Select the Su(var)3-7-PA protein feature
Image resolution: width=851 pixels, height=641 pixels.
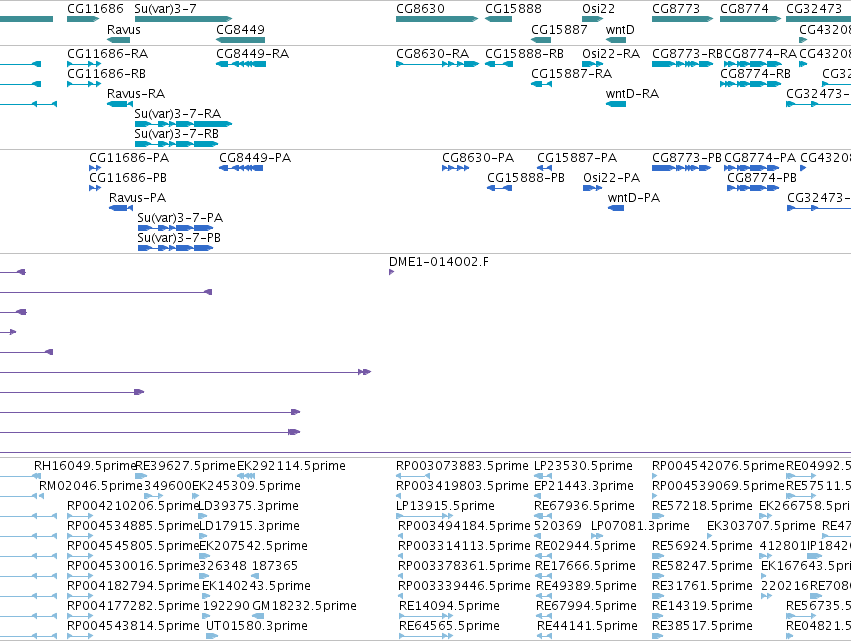(175, 228)
